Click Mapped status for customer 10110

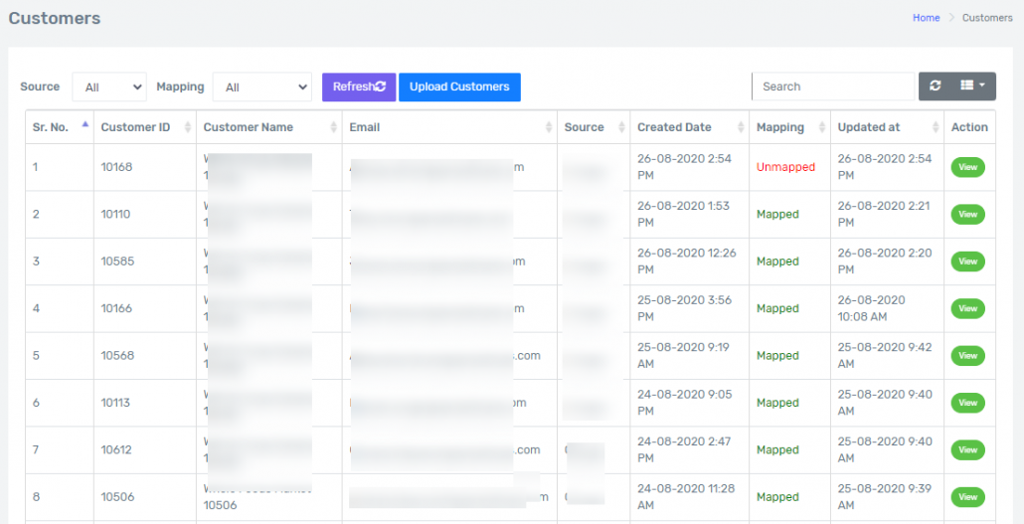(778, 214)
